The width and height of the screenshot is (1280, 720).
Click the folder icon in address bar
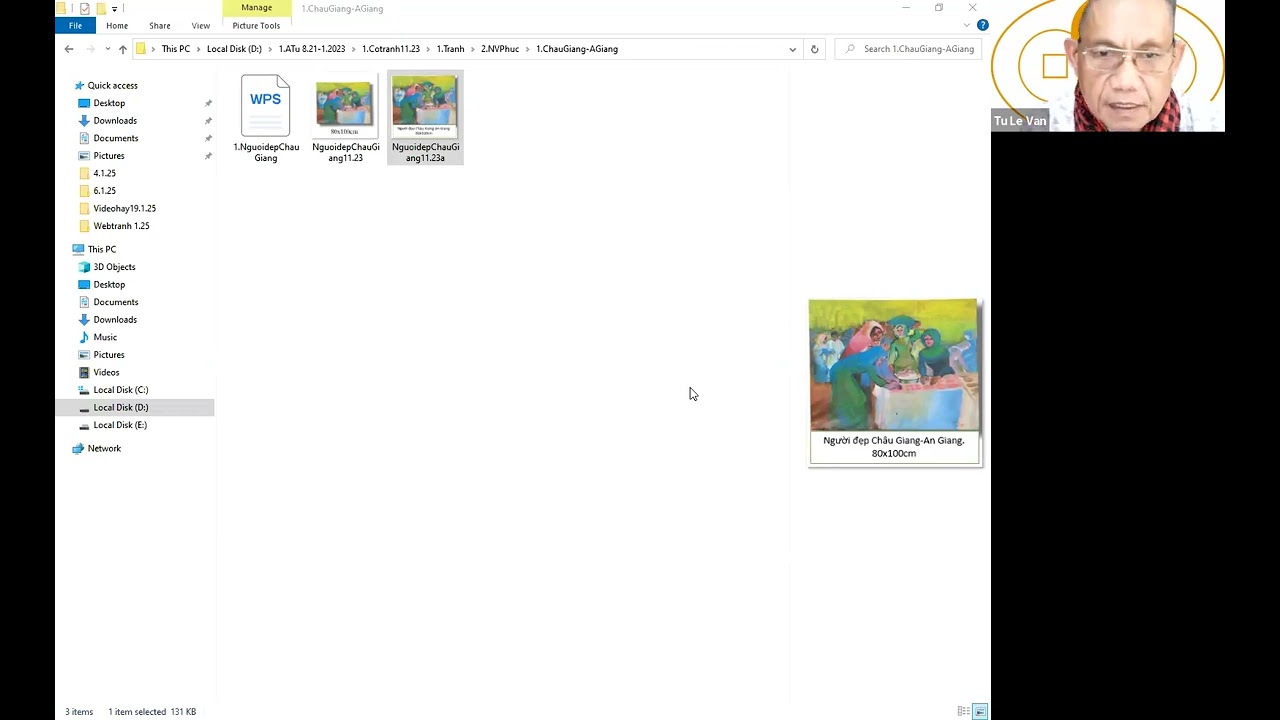pos(141,49)
